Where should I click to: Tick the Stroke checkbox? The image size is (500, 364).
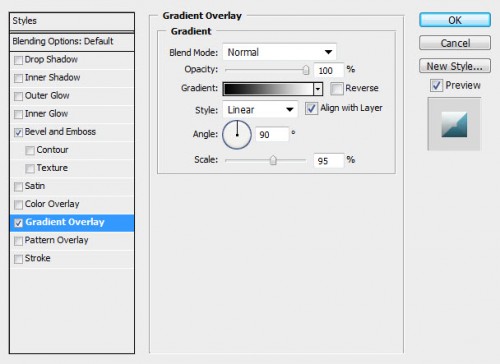(18, 259)
